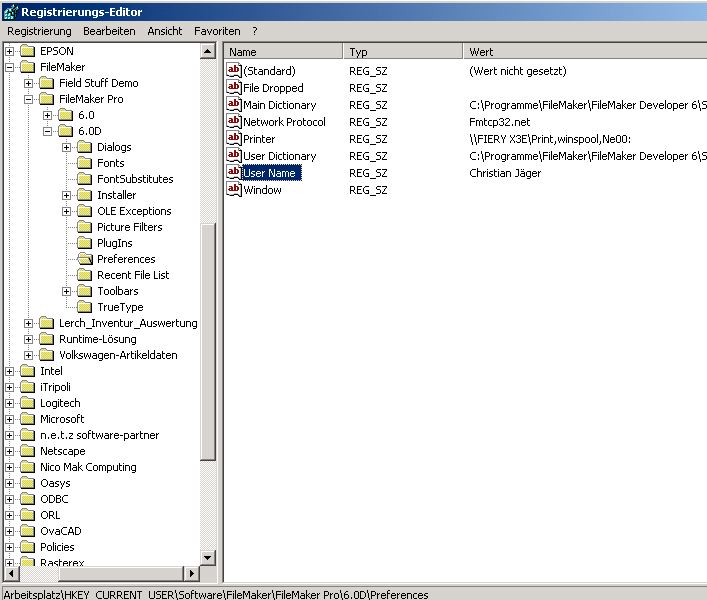The width and height of the screenshot is (707, 600).
Task: Select the OvaCAD key
Action: click(x=61, y=531)
